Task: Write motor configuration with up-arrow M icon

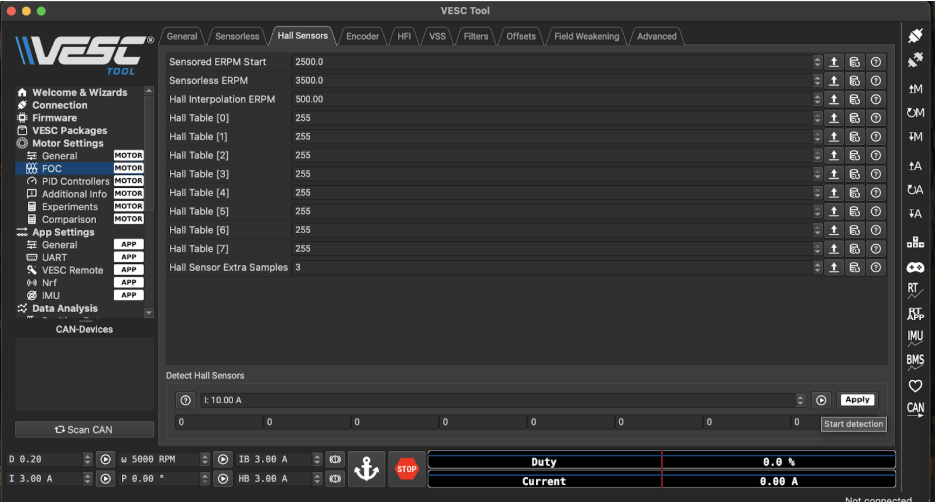Action: (915, 89)
